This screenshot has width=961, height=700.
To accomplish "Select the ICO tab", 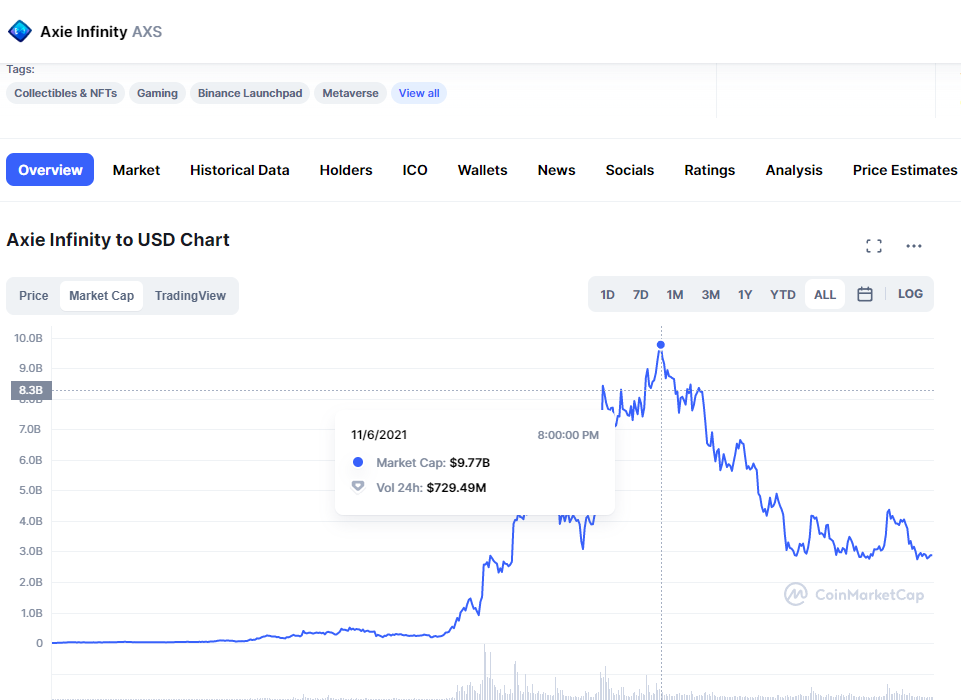I will pyautogui.click(x=415, y=170).
